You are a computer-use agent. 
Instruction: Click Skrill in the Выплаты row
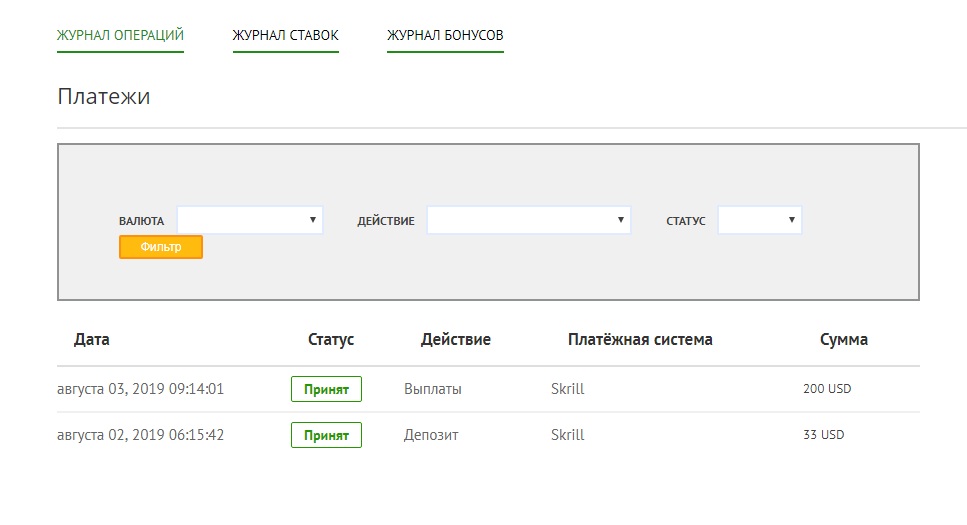567,389
